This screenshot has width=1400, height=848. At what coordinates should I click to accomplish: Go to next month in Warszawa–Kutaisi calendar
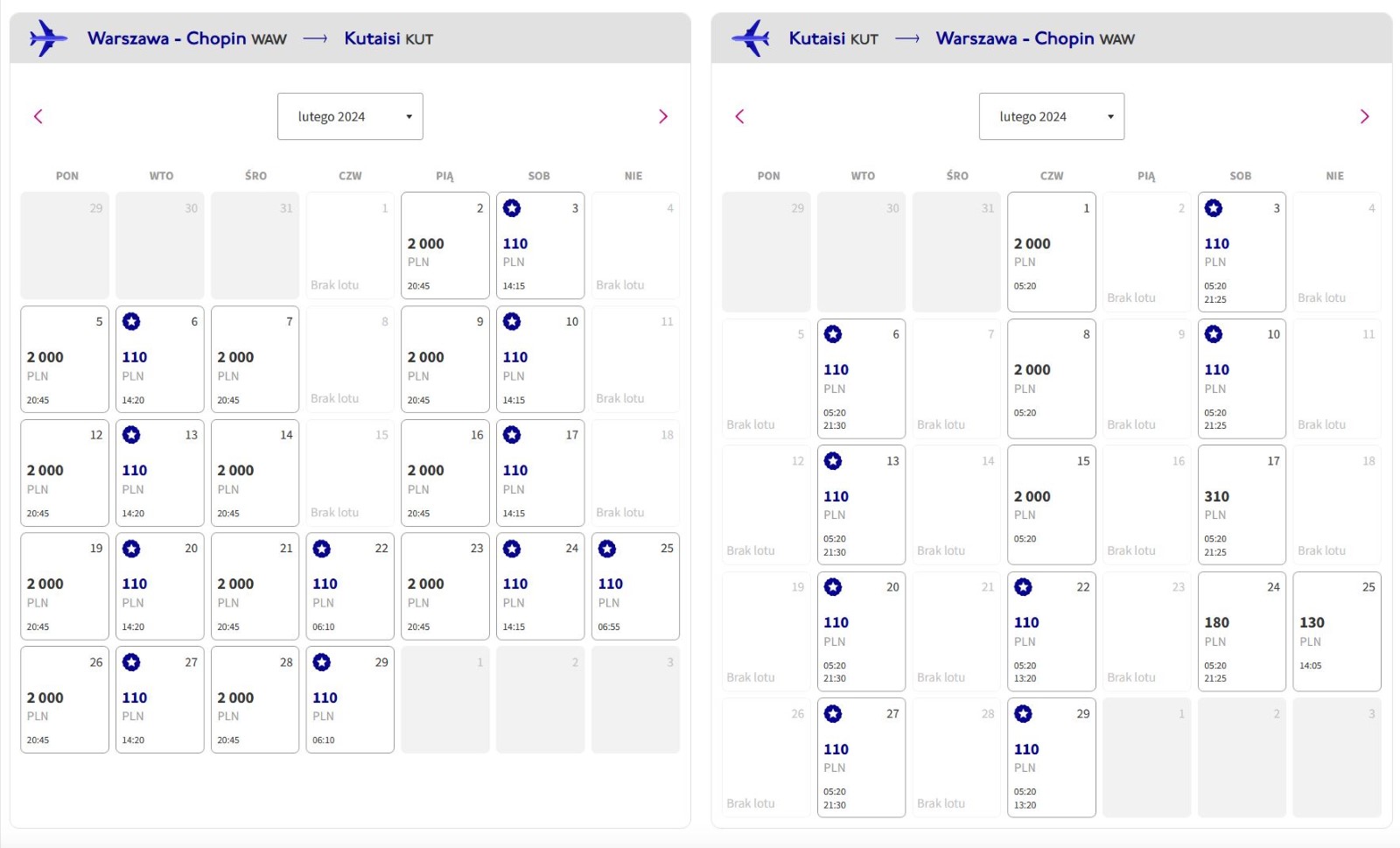(662, 116)
